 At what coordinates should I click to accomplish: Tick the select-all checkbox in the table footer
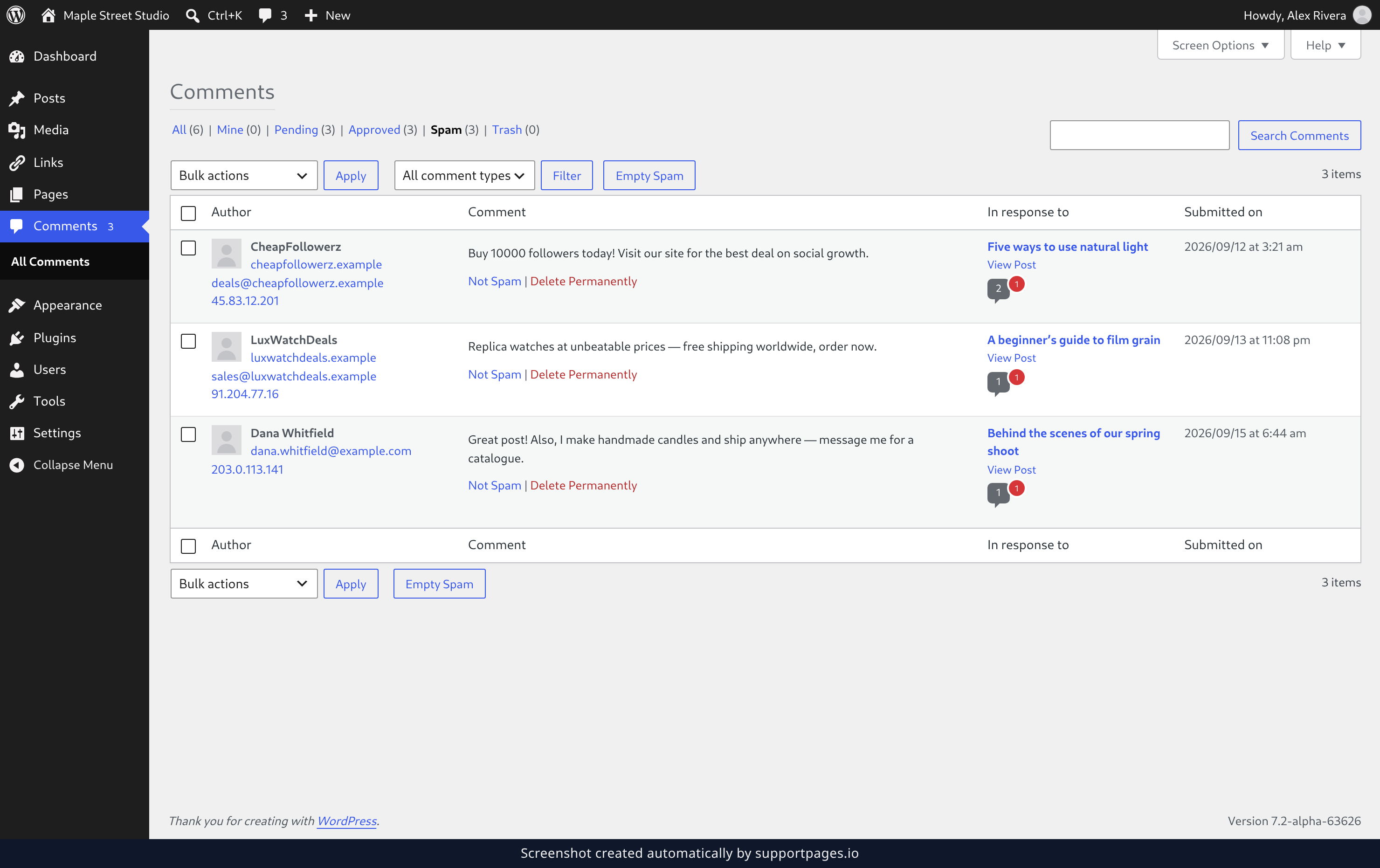[x=188, y=546]
